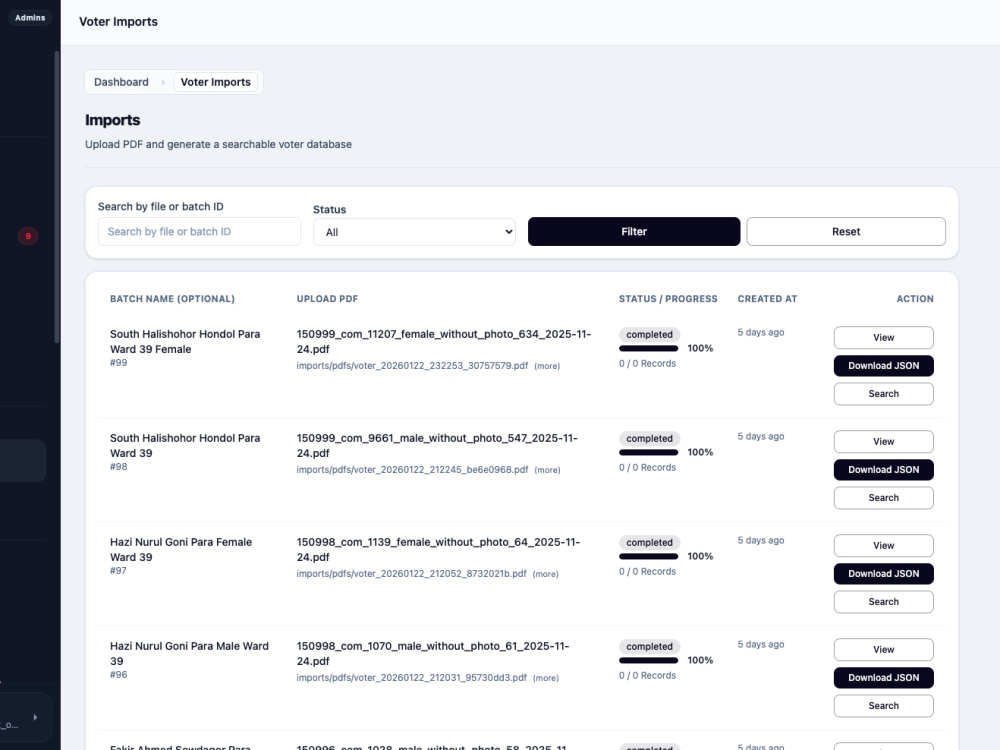This screenshot has width=1000, height=750.
Task: Click the #97 batch ID
Action: [118, 570]
